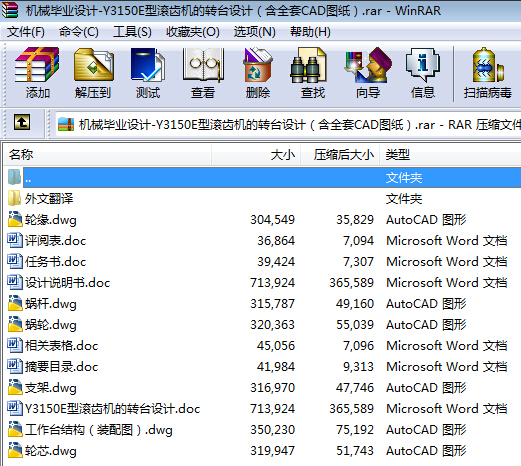Screen dimensions: 521x466
Task: Click the 摘要目录.doc file icon
Action: click(x=14, y=366)
